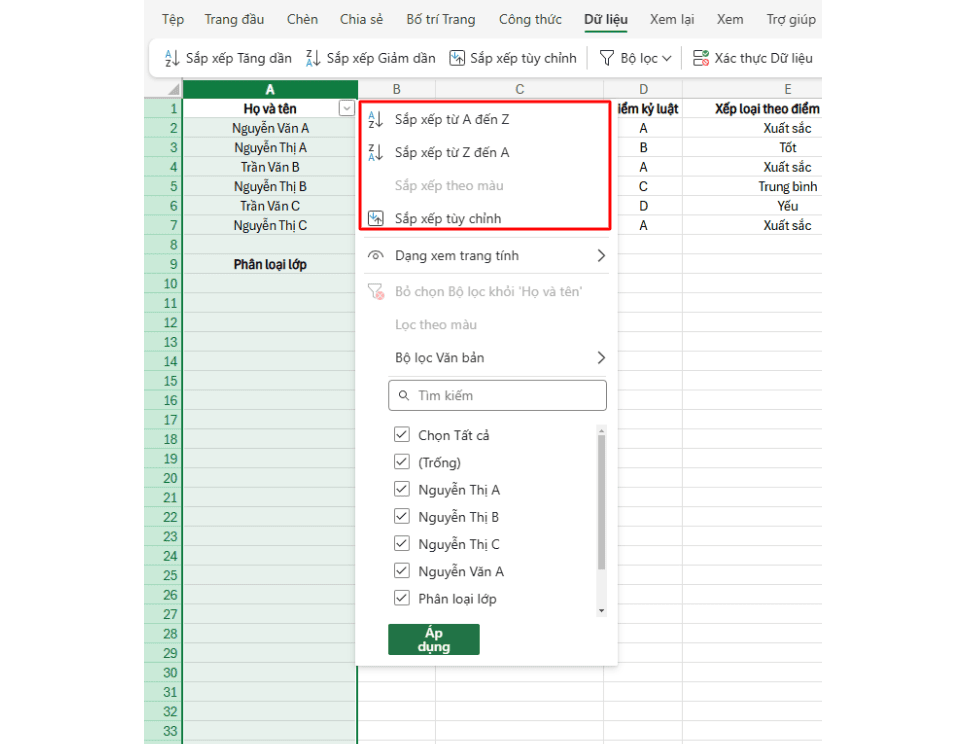Click Sắp xếp tùy chỉnh toolbar icon
Viewport: 954px width, 756px height.
(456, 58)
